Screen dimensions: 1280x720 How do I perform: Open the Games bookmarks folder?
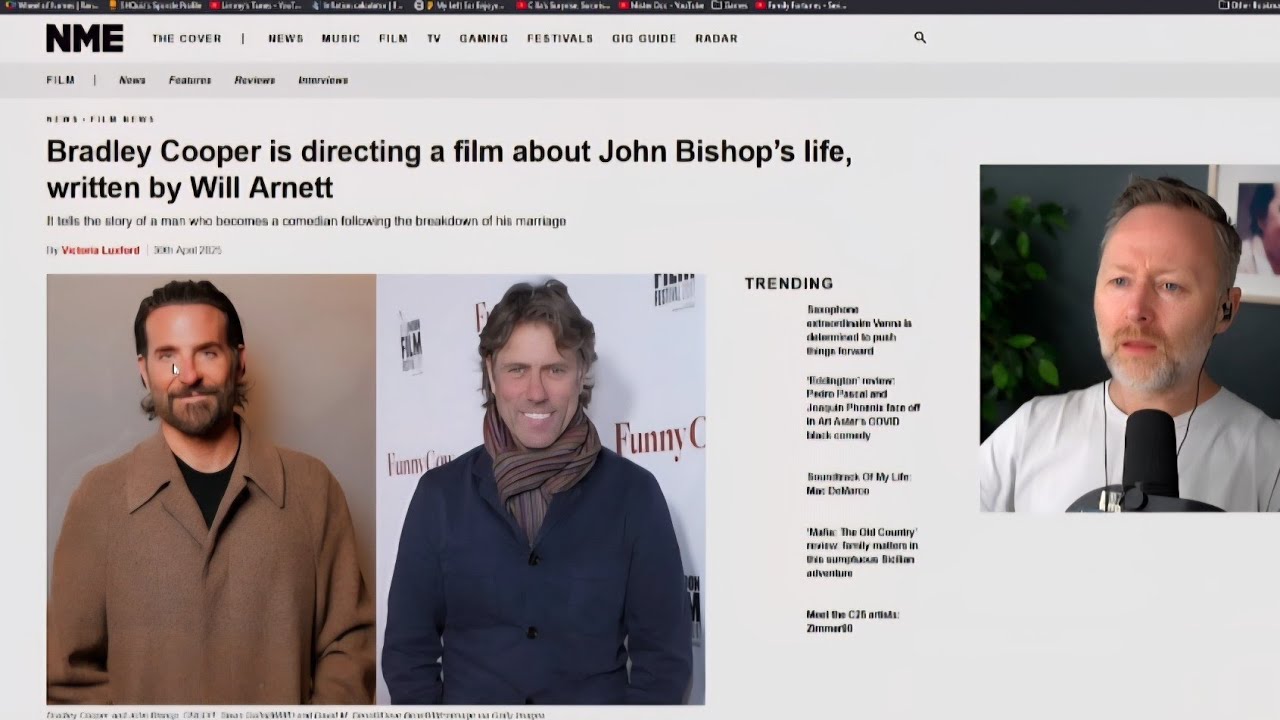click(730, 5)
